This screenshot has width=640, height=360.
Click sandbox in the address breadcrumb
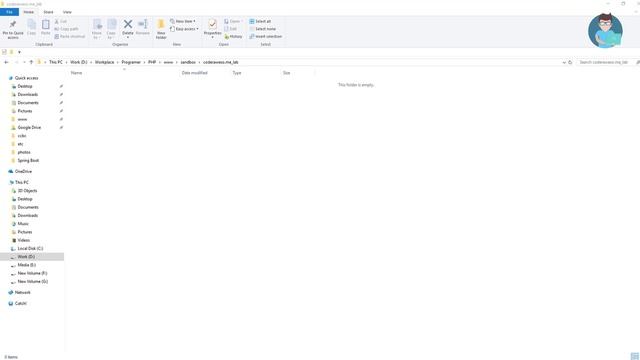coord(188,62)
